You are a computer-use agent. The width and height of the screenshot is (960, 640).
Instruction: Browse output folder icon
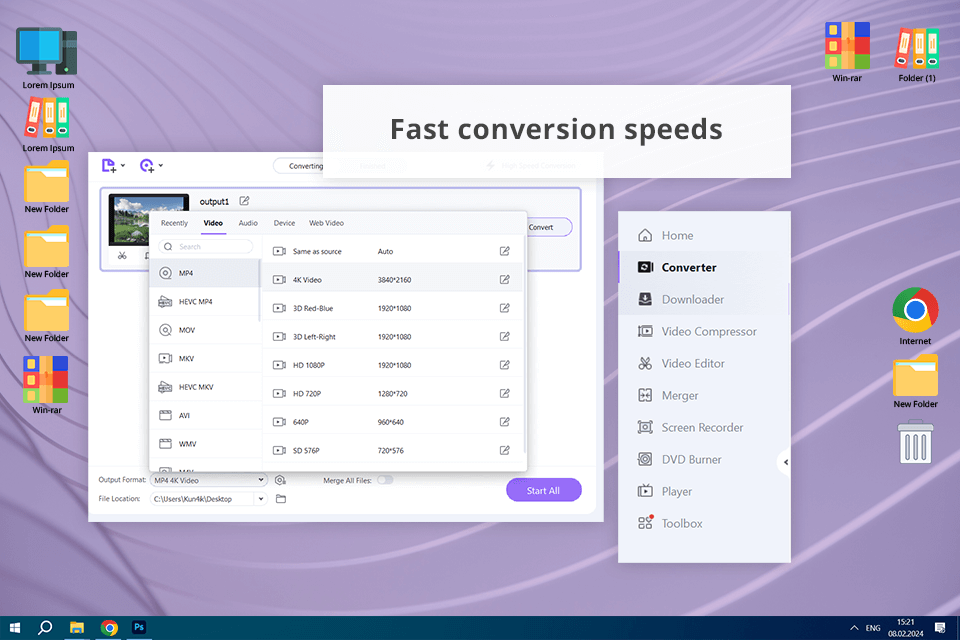tap(281, 499)
